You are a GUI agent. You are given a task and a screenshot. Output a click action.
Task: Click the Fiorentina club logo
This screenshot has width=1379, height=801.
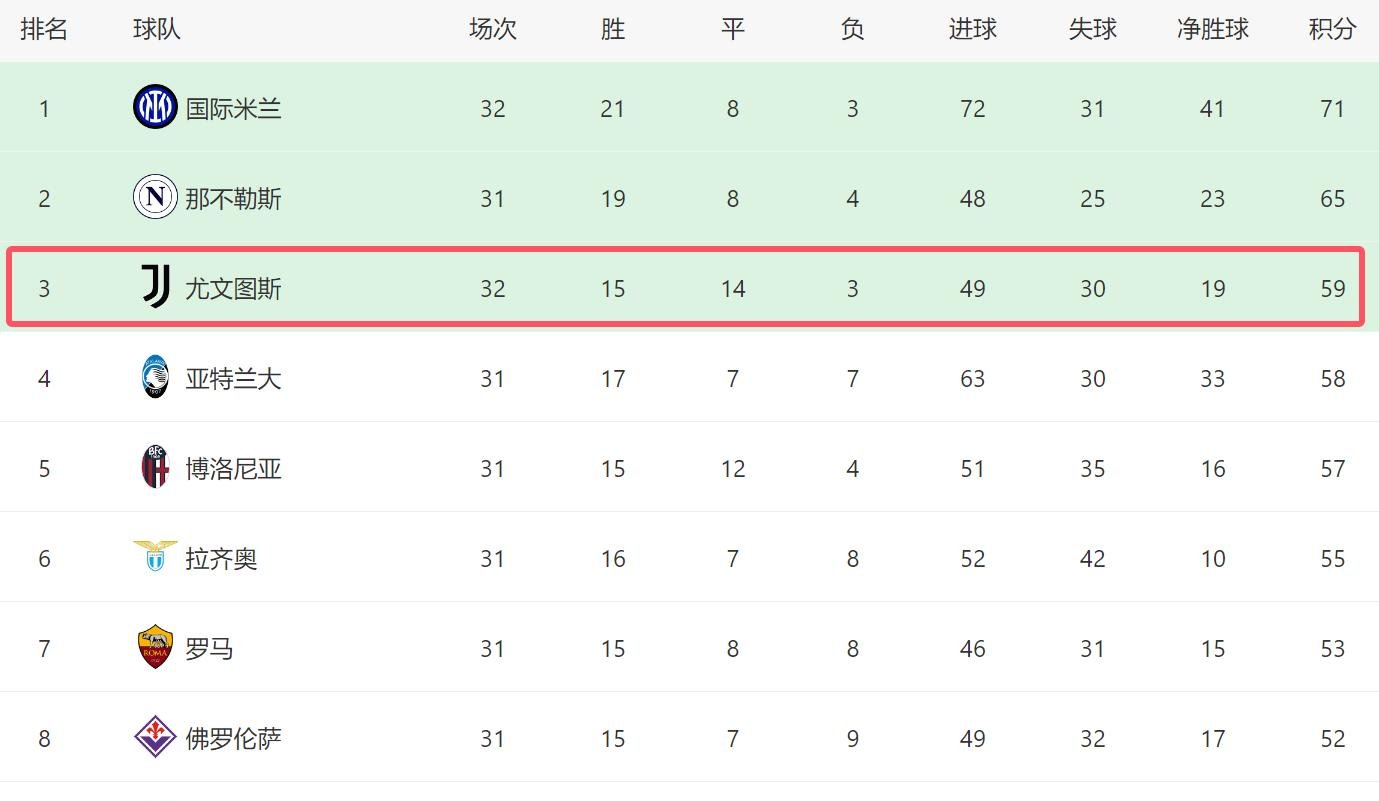click(155, 737)
